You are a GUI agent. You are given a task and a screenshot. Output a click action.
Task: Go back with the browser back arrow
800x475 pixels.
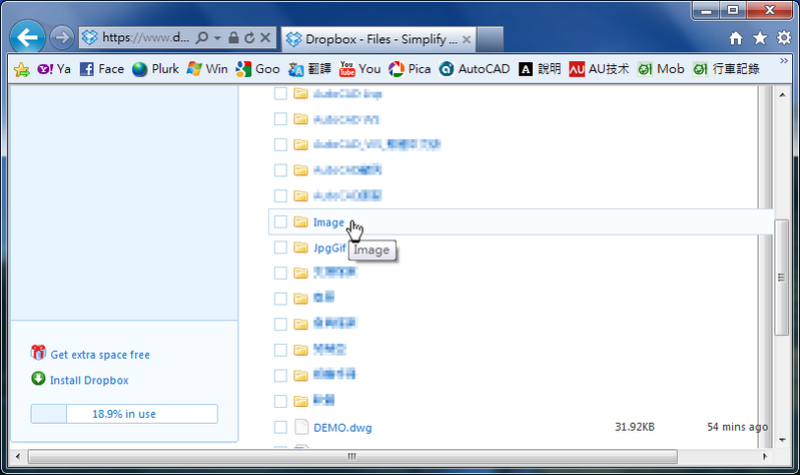[27, 37]
